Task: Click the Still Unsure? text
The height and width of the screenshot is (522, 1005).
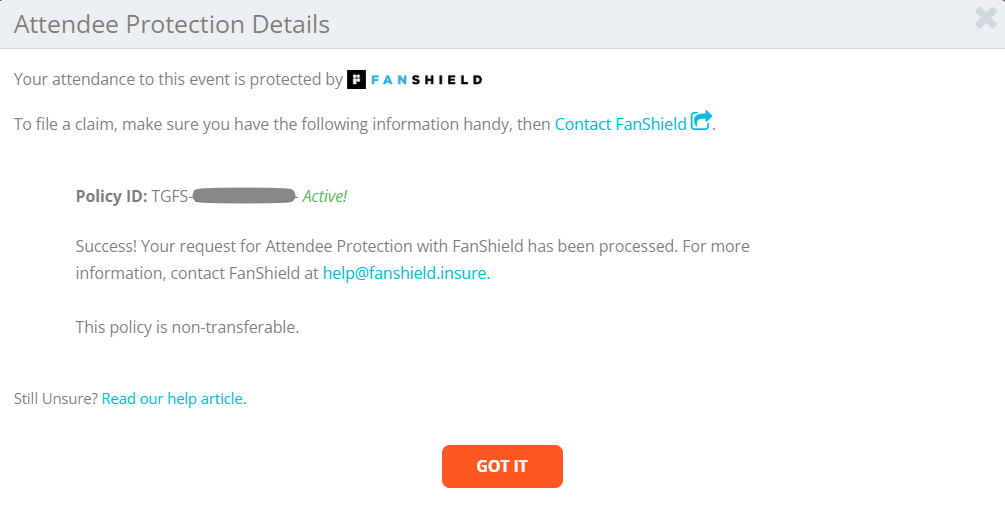Action: pos(56,399)
